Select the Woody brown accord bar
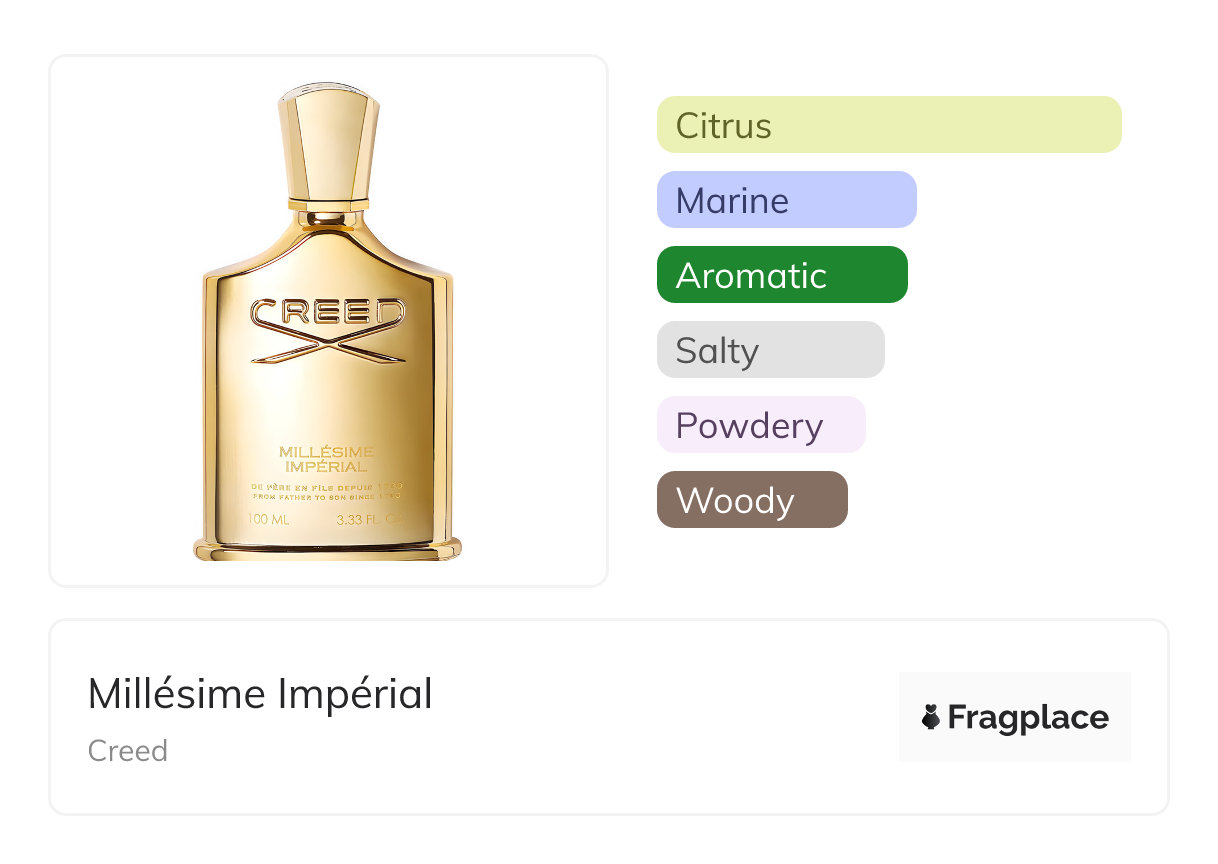Viewport: 1218px width, 864px height. (x=752, y=500)
